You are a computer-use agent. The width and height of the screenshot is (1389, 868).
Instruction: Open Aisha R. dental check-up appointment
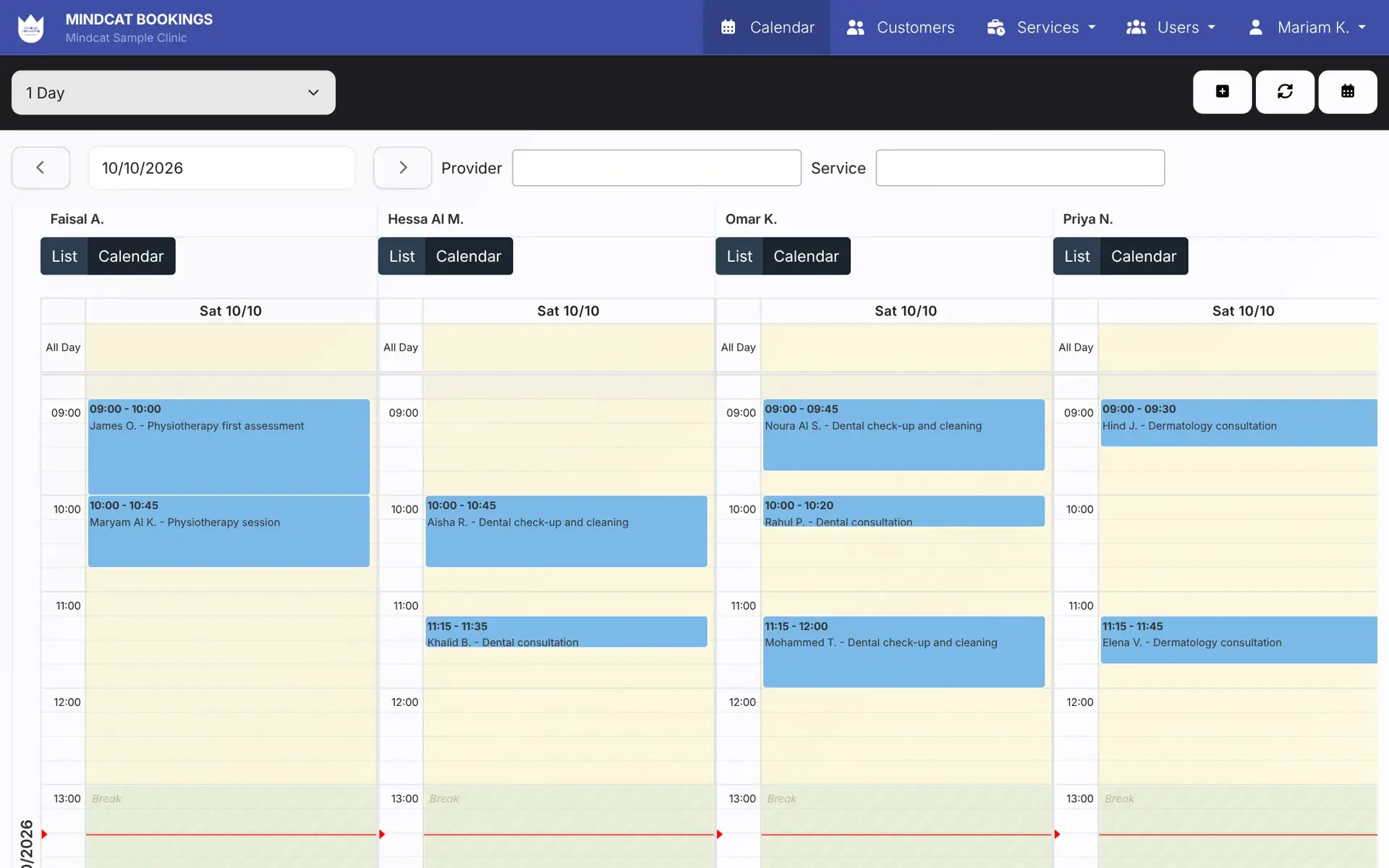(566, 531)
